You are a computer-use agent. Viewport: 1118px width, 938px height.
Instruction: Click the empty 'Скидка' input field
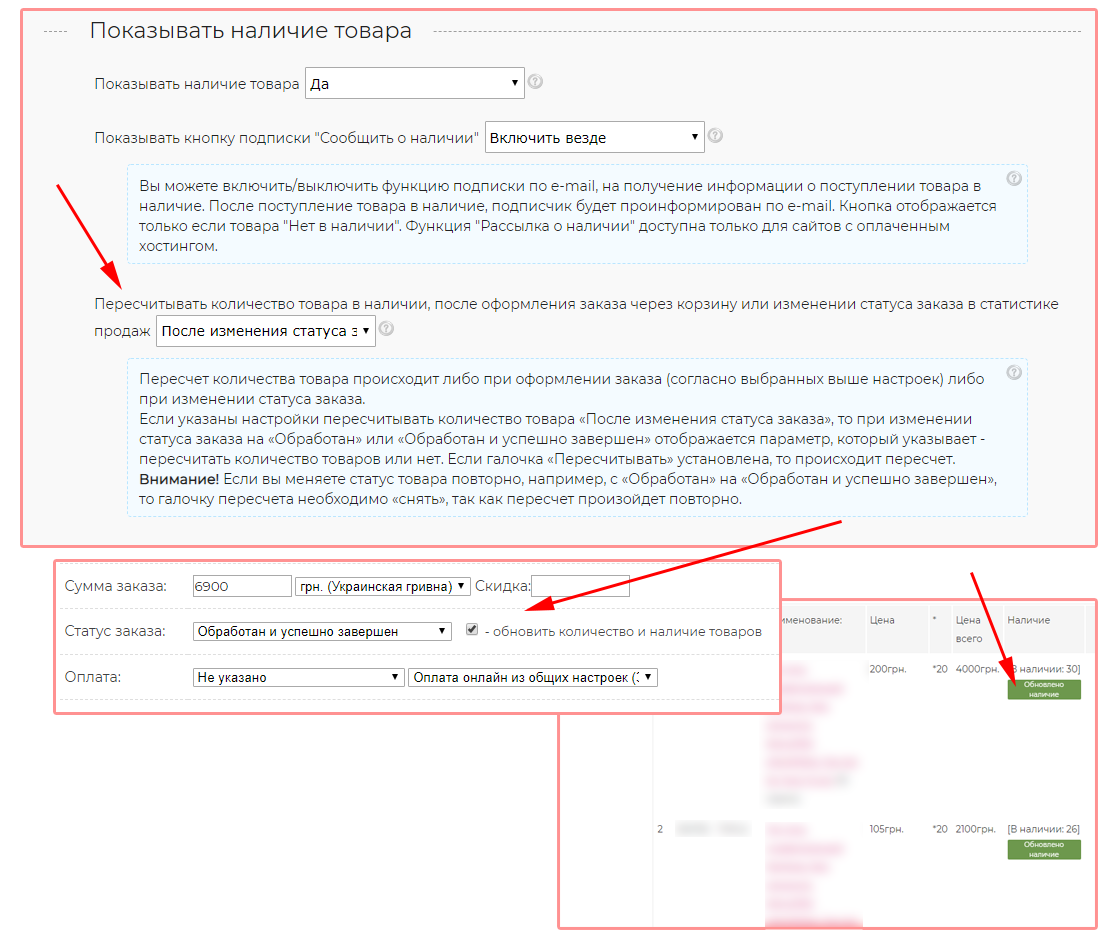point(580,586)
